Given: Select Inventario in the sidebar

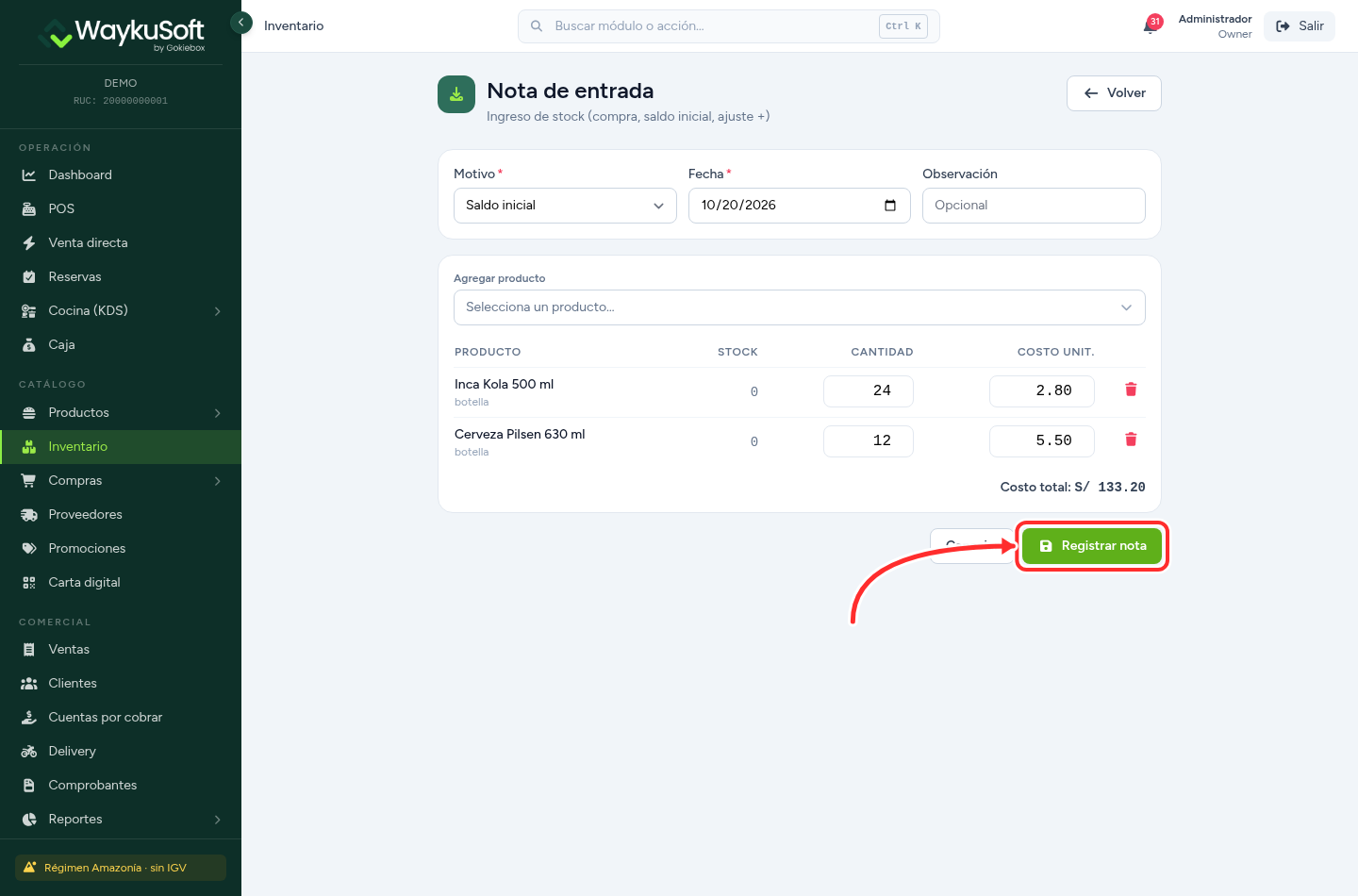Looking at the screenshot, I should click(x=121, y=446).
